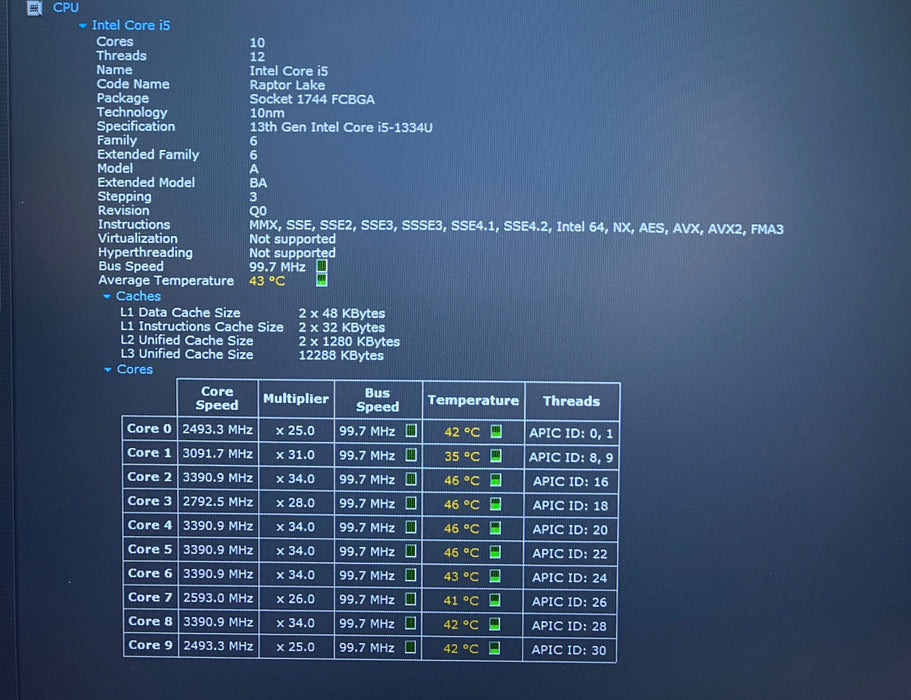Image resolution: width=911 pixels, height=700 pixels.
Task: Click the 2 x 1280 KBytes L2 cache value
Action: click(x=349, y=342)
